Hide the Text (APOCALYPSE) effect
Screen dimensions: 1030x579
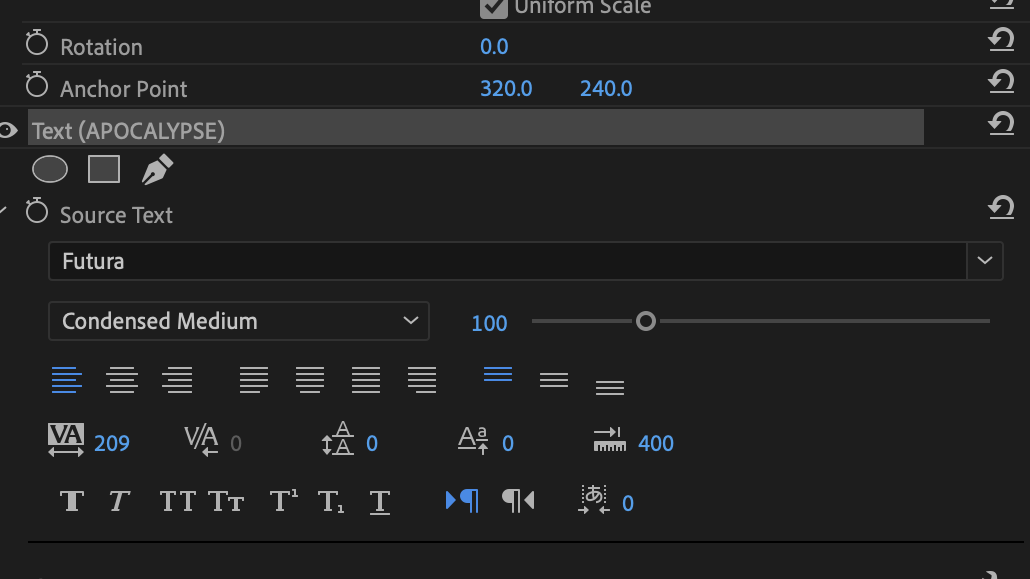(x=8, y=130)
